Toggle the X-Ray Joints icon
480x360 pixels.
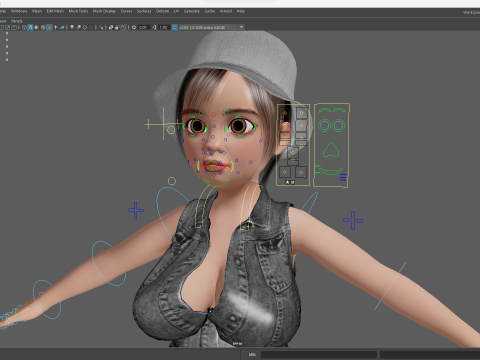124,27
